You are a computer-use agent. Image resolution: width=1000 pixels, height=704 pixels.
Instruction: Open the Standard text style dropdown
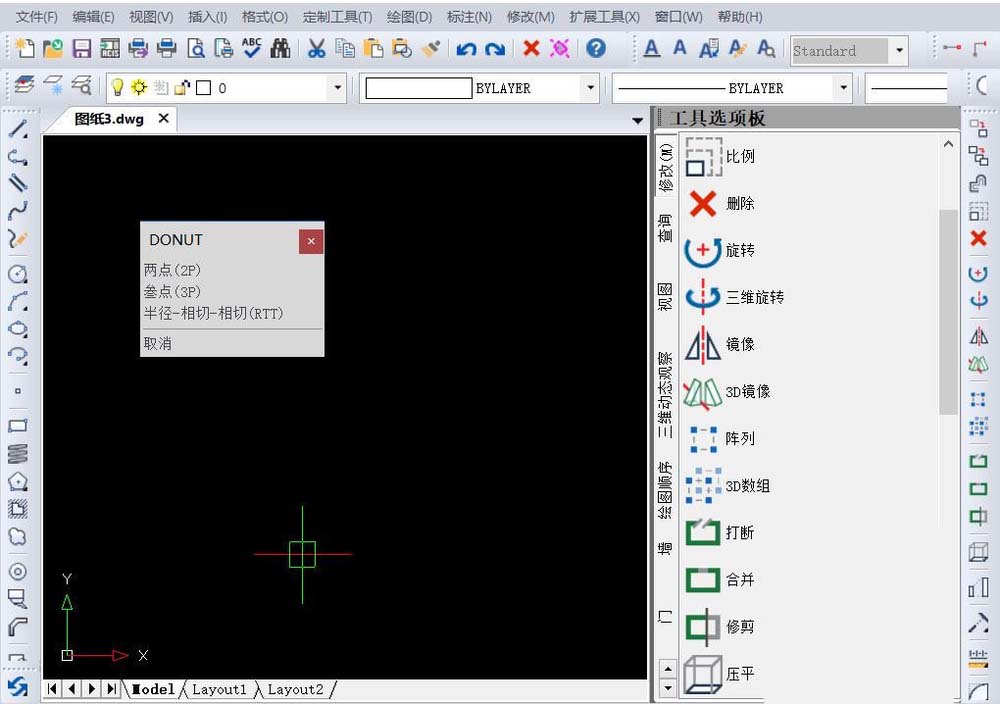coord(899,50)
